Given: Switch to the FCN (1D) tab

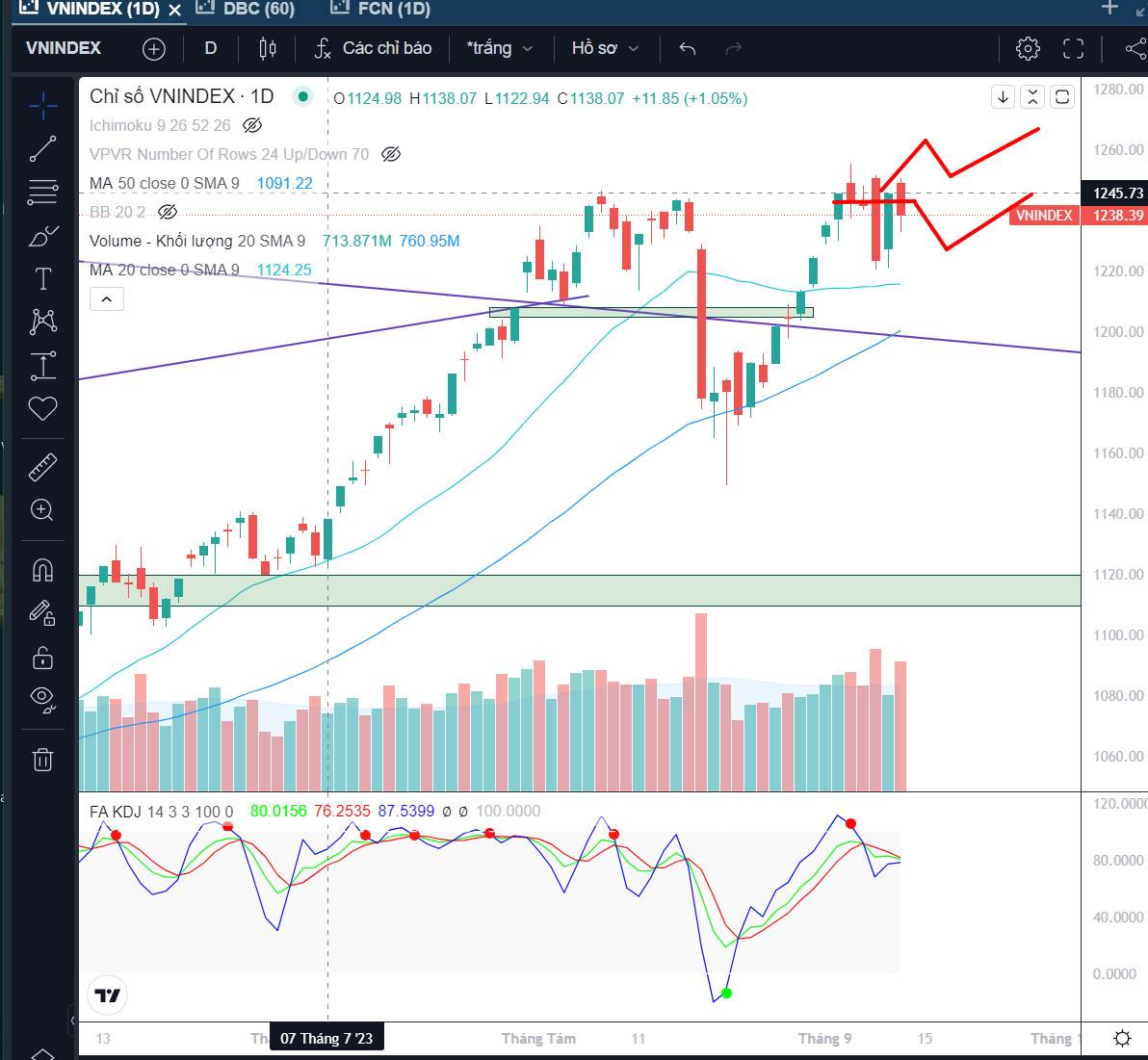Looking at the screenshot, I should (x=381, y=9).
